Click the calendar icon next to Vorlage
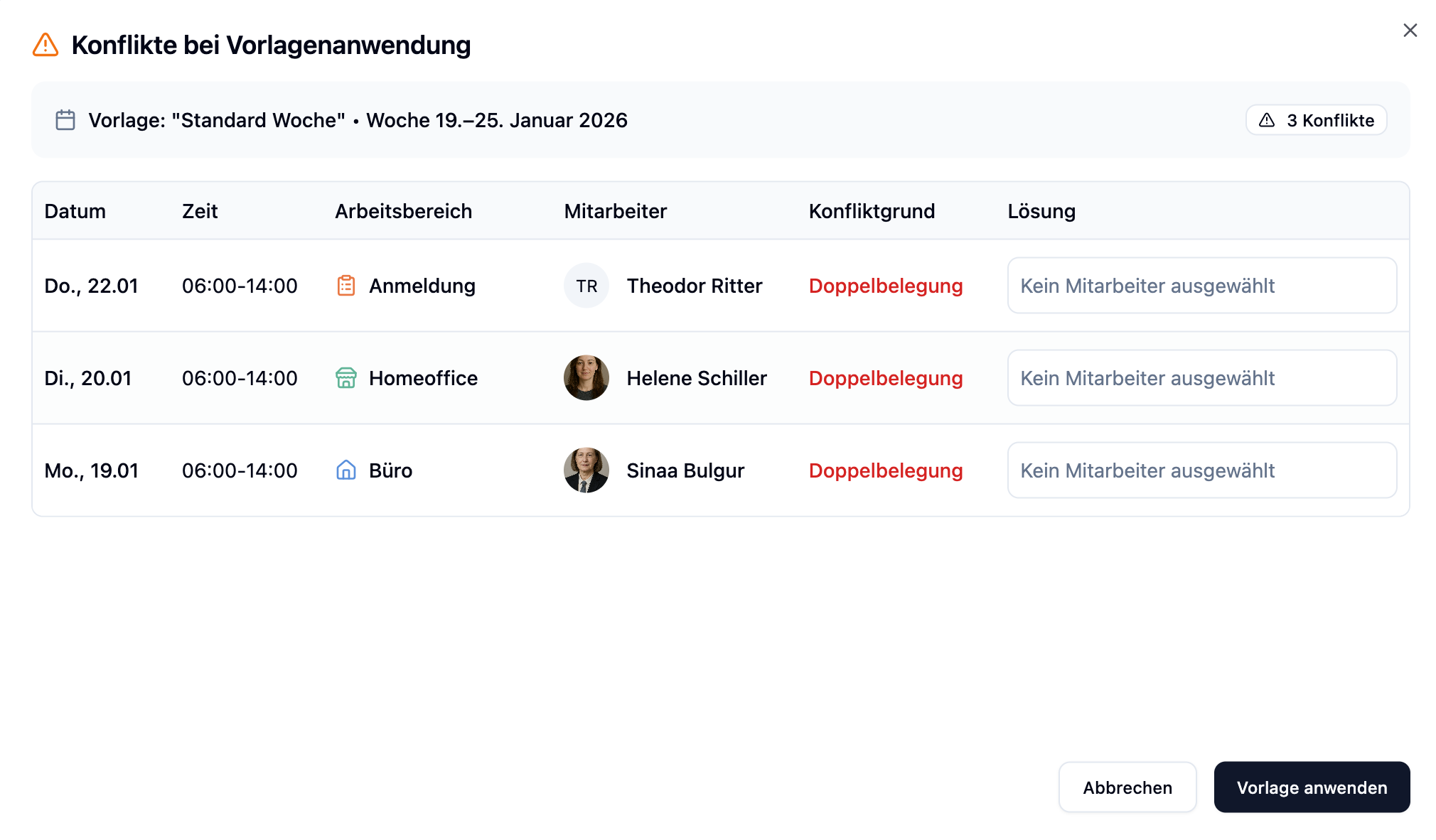This screenshot has height=840, width=1436. click(65, 120)
